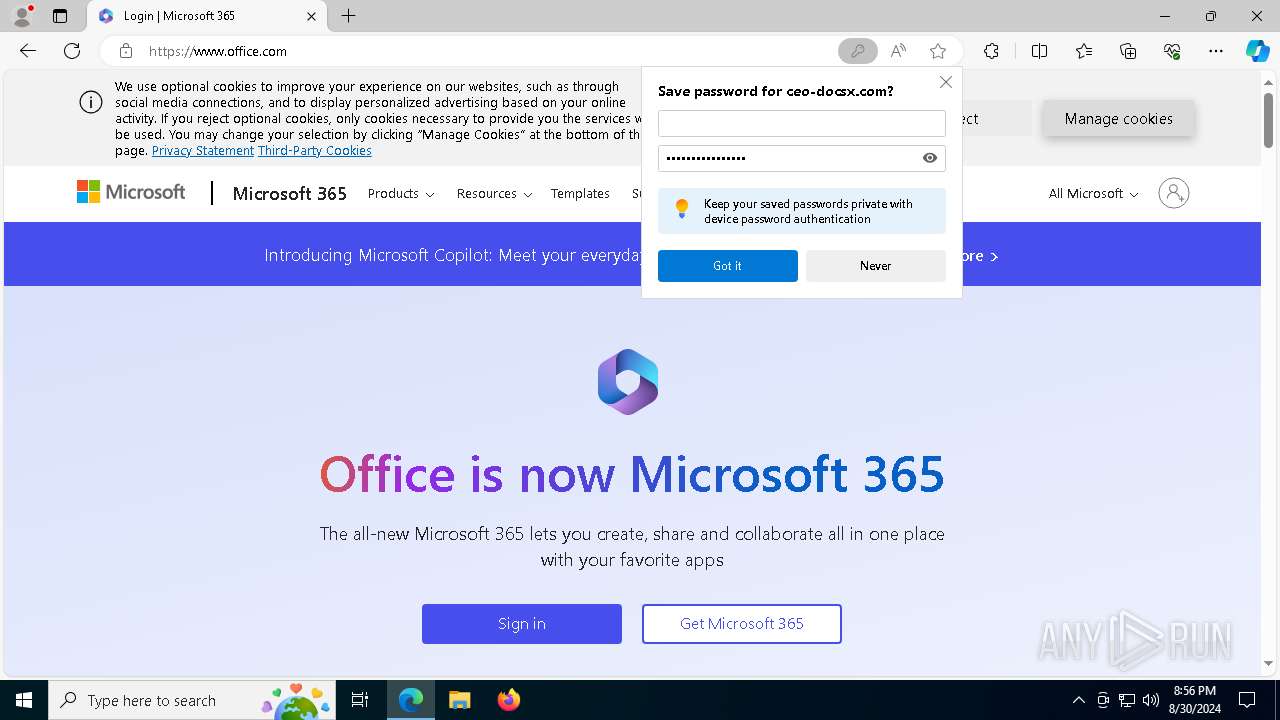Viewport: 1280px width, 720px height.
Task: Open Read aloud from address bar
Action: click(x=898, y=51)
